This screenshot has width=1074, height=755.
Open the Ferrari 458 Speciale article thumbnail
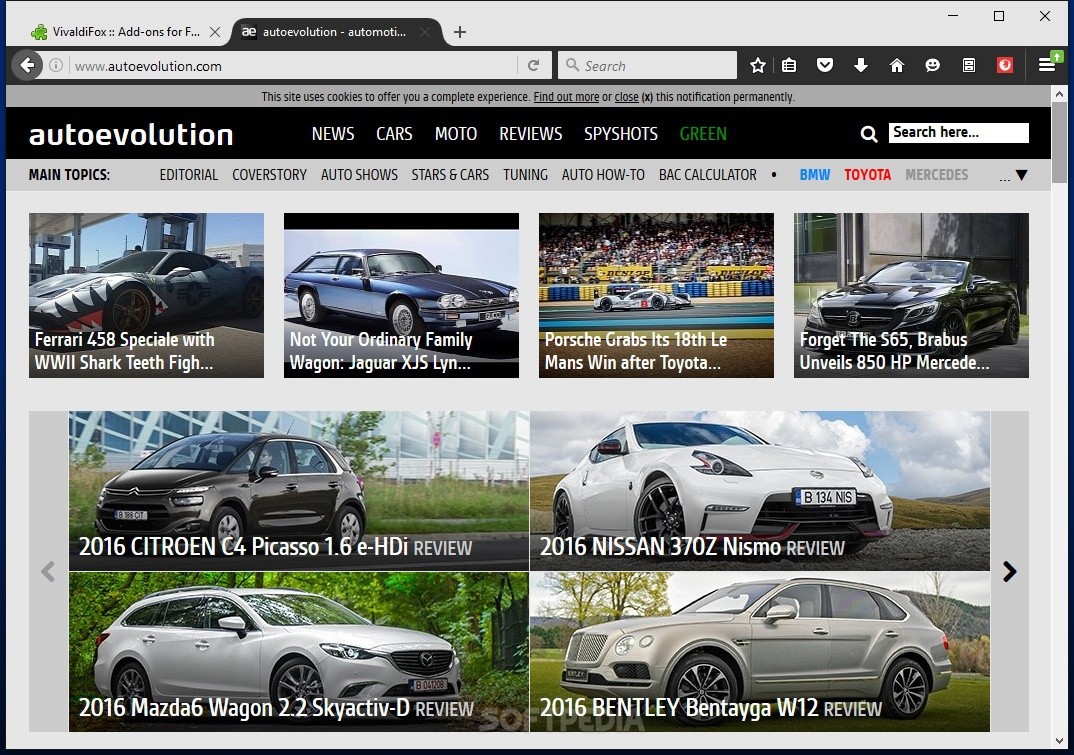pyautogui.click(x=146, y=295)
